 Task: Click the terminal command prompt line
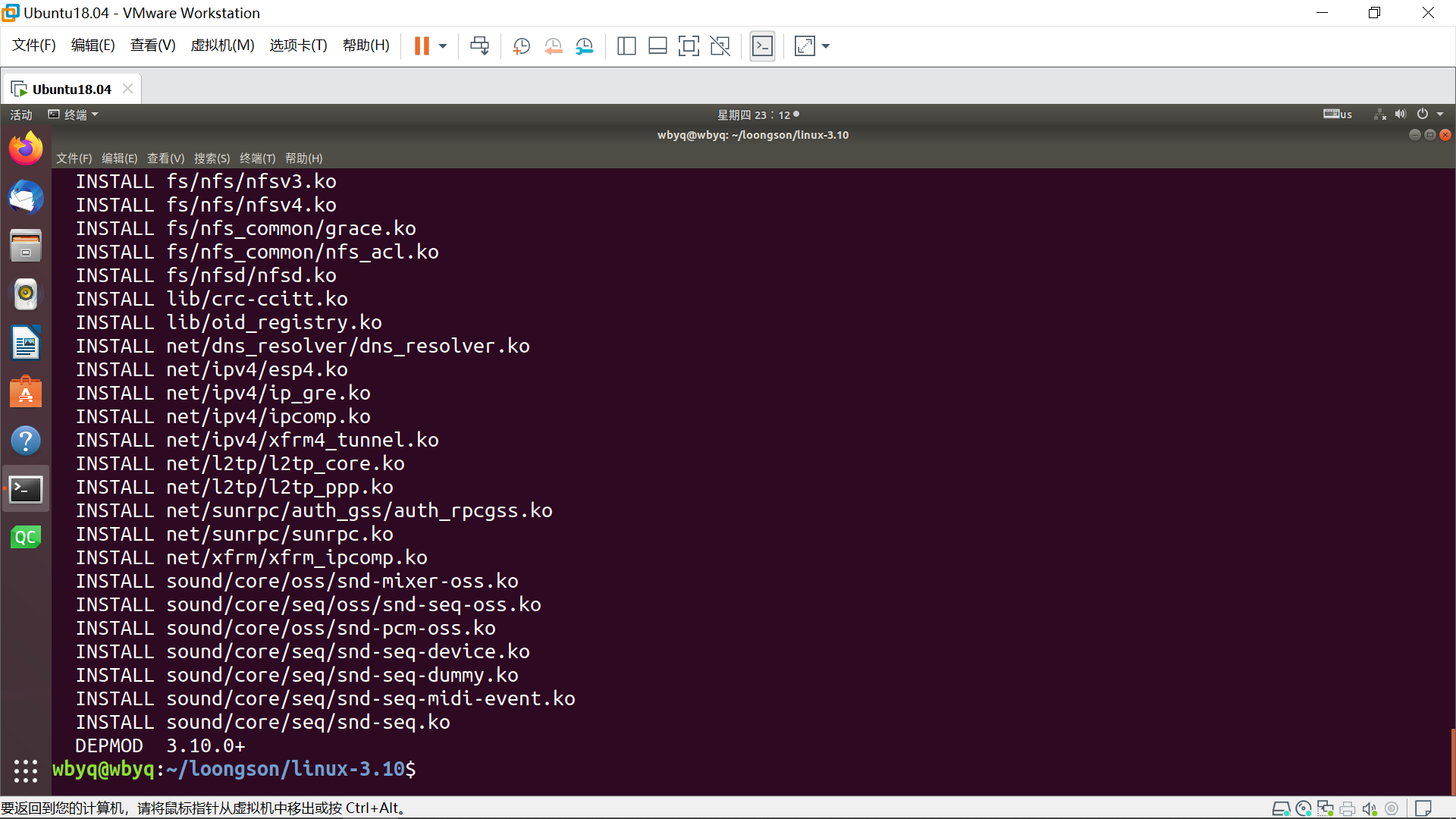[234, 769]
